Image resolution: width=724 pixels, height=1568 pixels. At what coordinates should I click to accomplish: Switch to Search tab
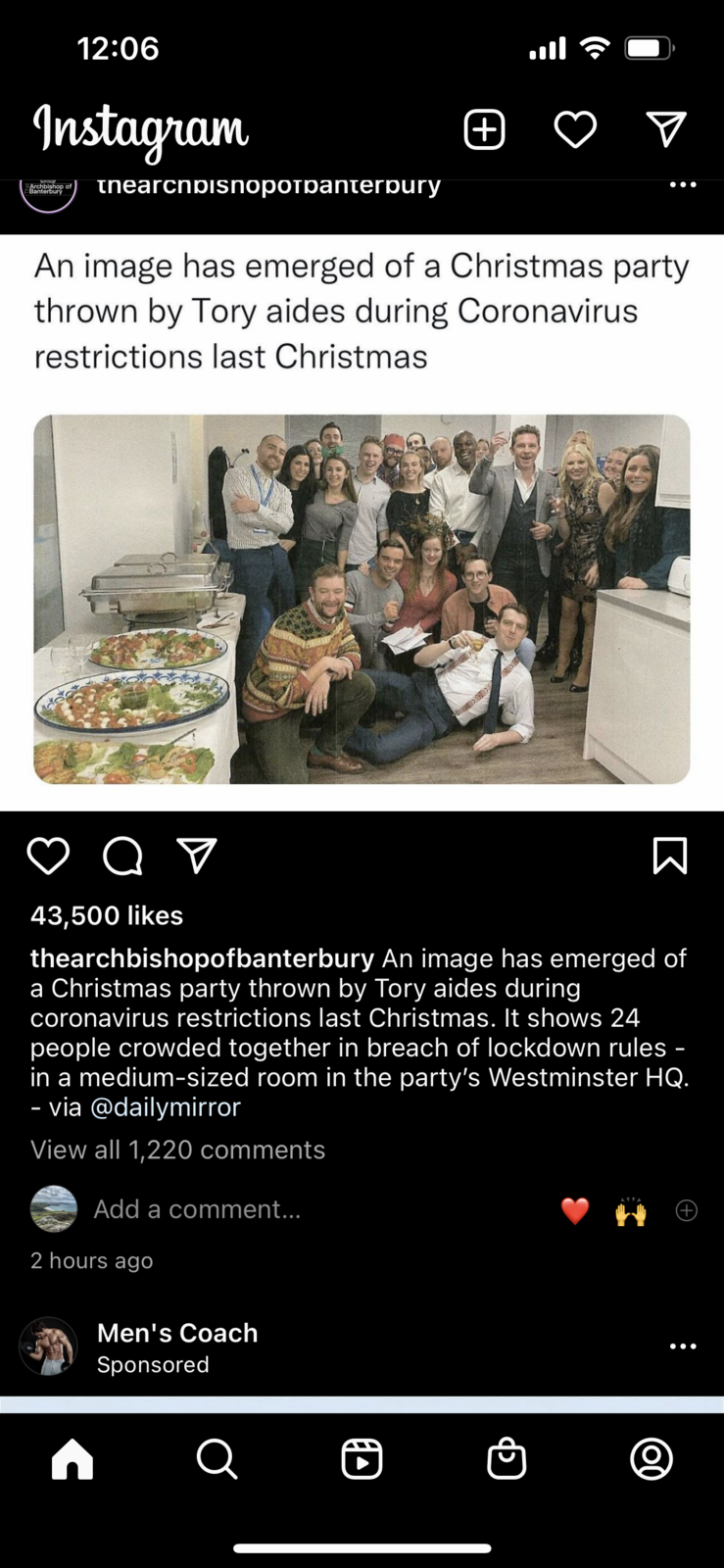(217, 1459)
